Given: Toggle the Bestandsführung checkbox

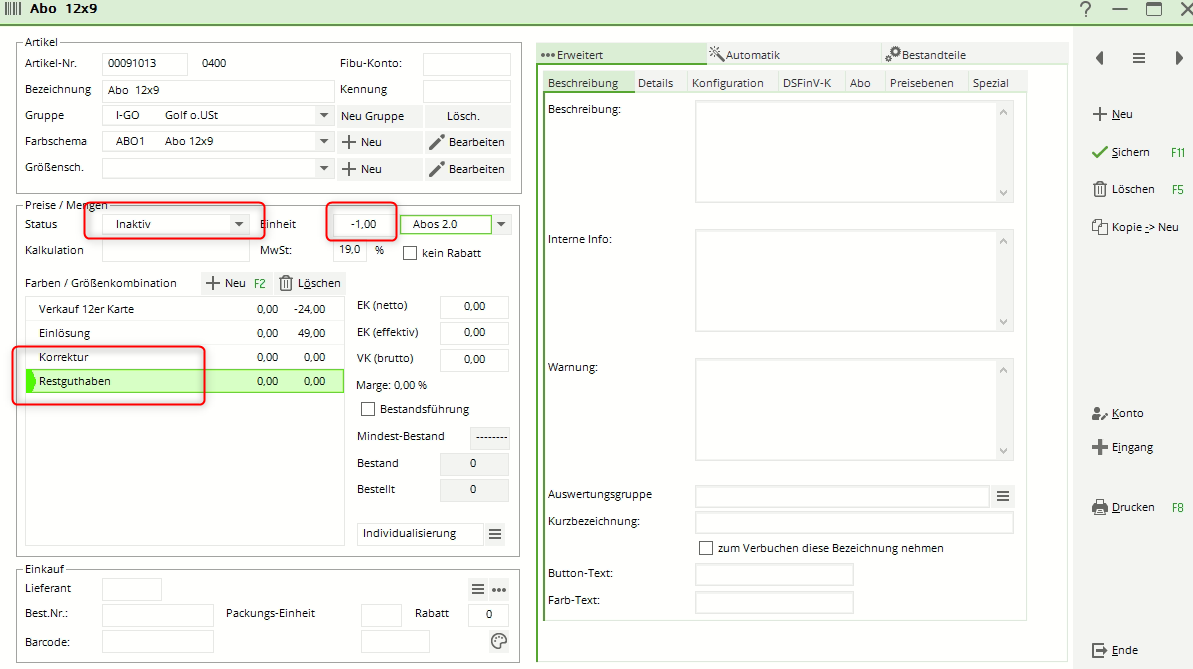Looking at the screenshot, I should (x=368, y=409).
